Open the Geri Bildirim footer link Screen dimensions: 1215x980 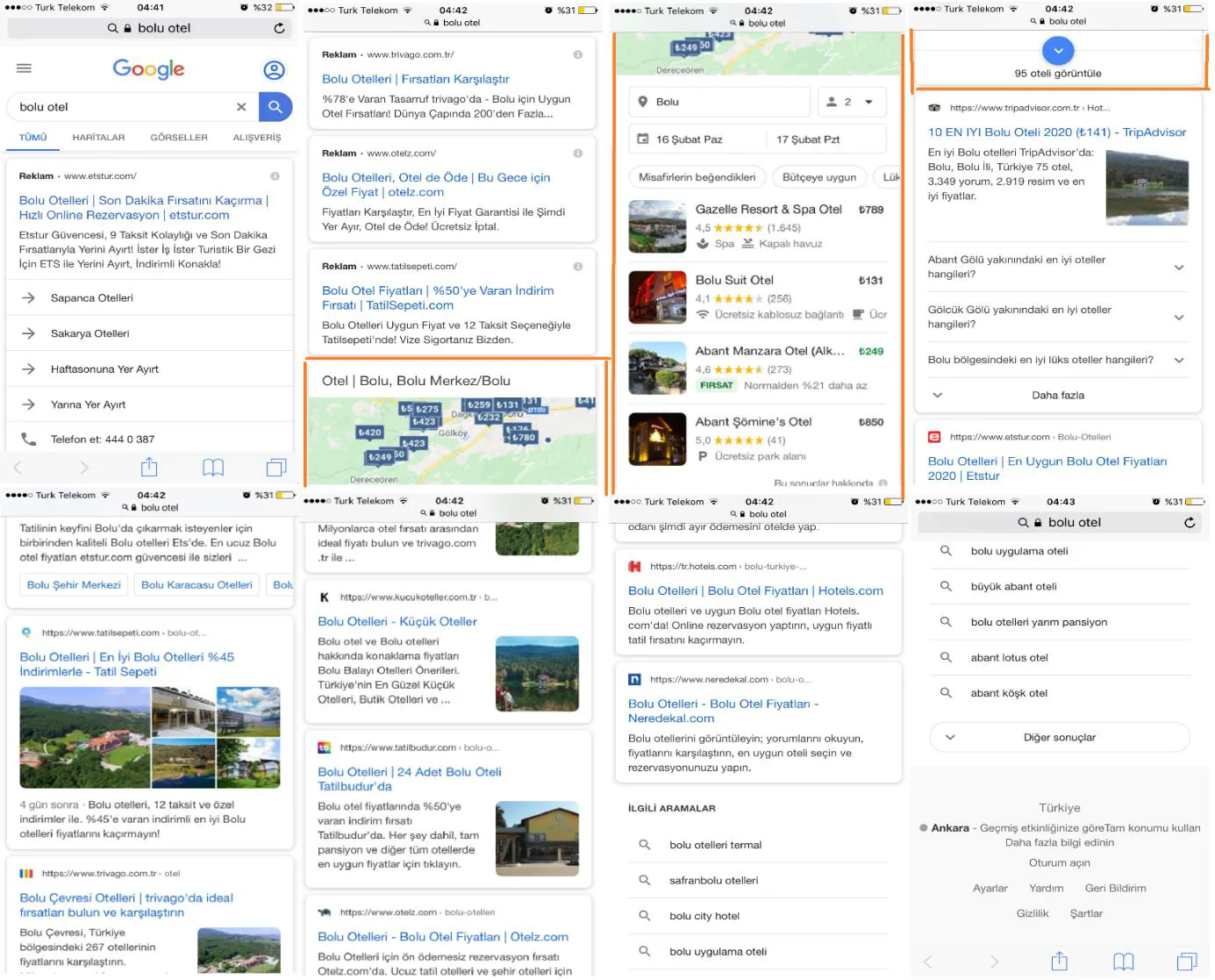[x=1115, y=888]
